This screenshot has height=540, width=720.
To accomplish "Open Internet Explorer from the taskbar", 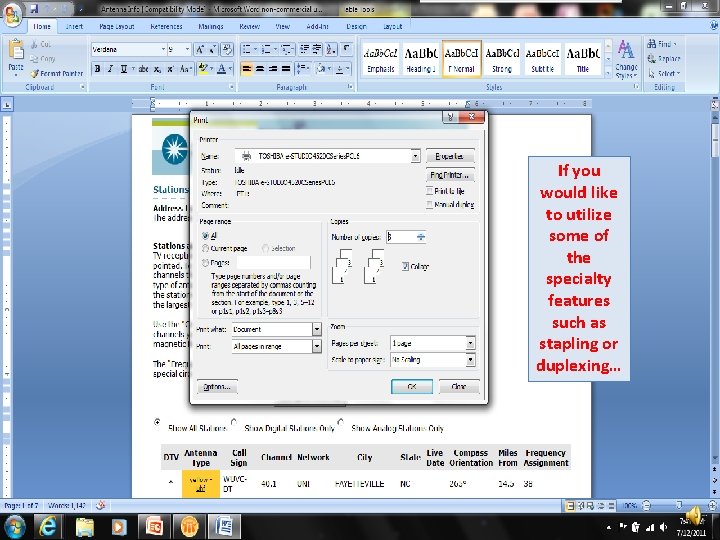I will click(x=48, y=526).
